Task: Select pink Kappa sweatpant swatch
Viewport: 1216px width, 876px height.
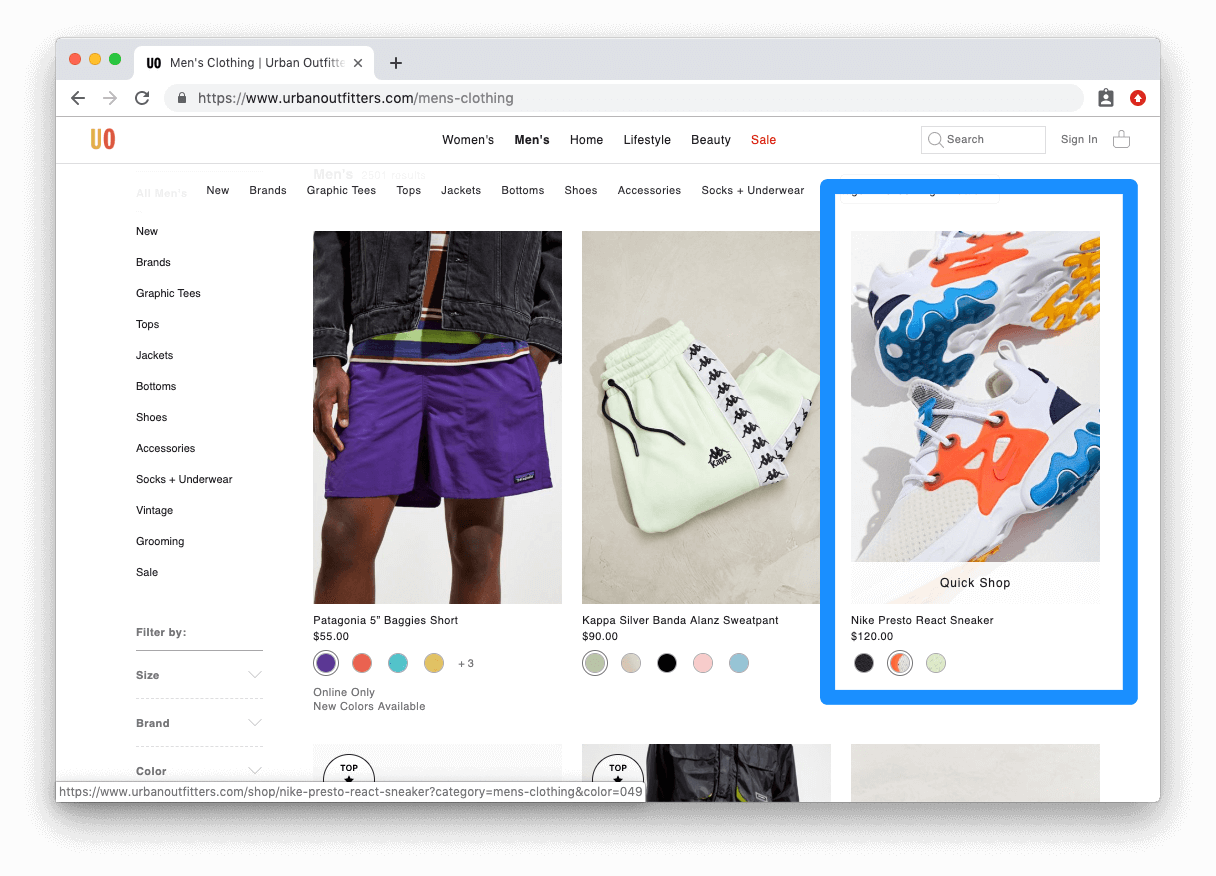Action: click(703, 663)
